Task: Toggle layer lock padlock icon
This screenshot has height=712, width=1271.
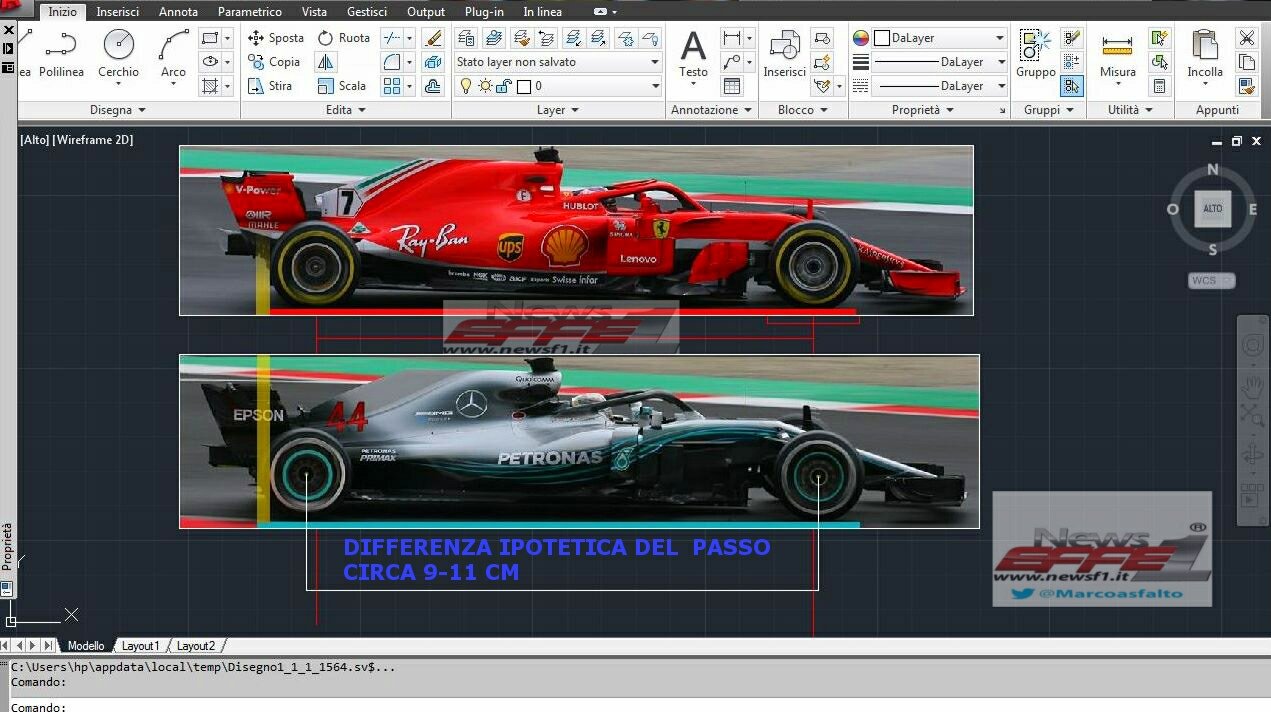Action: (x=504, y=86)
